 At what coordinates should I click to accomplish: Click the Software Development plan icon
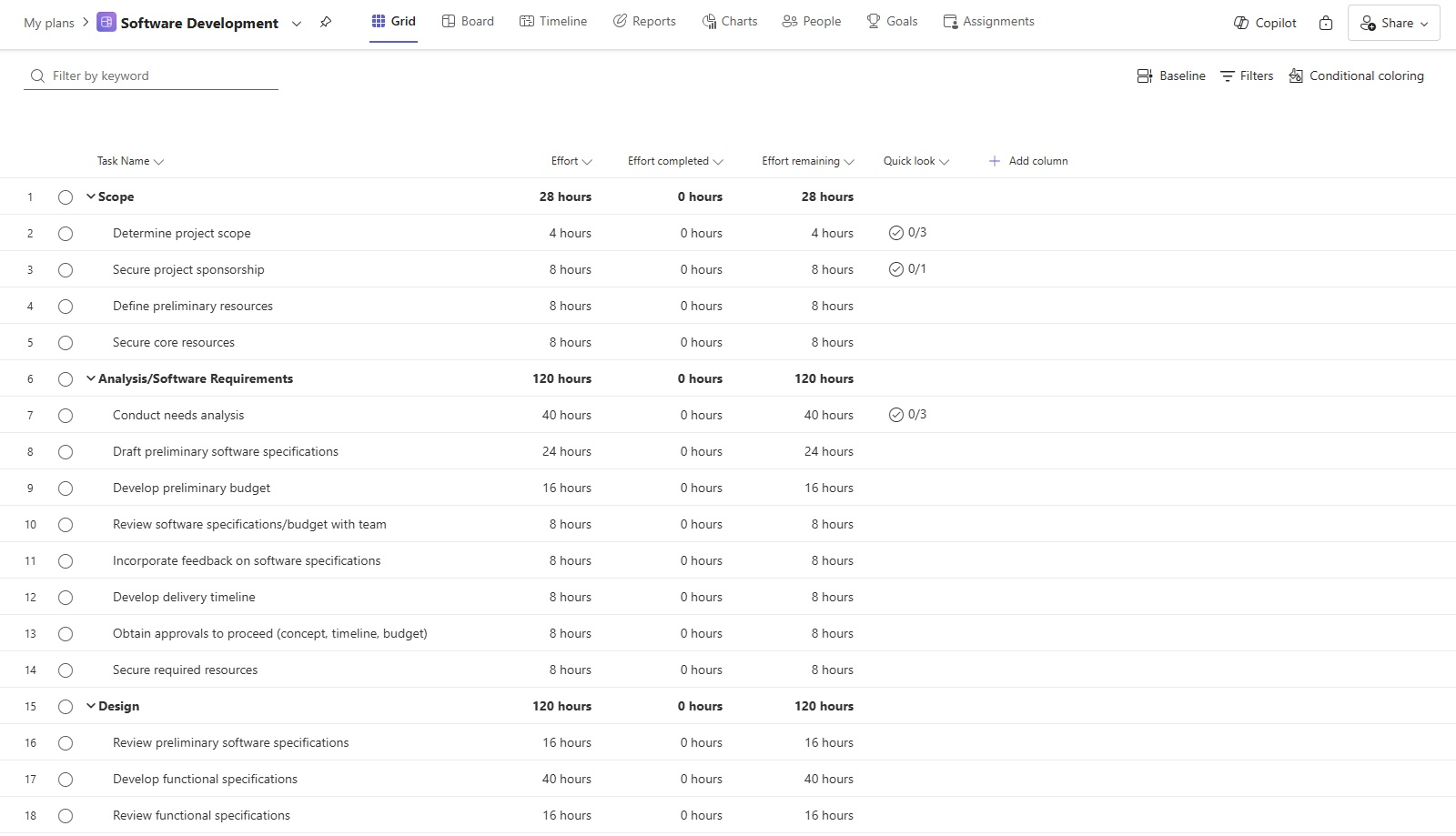[x=106, y=23]
